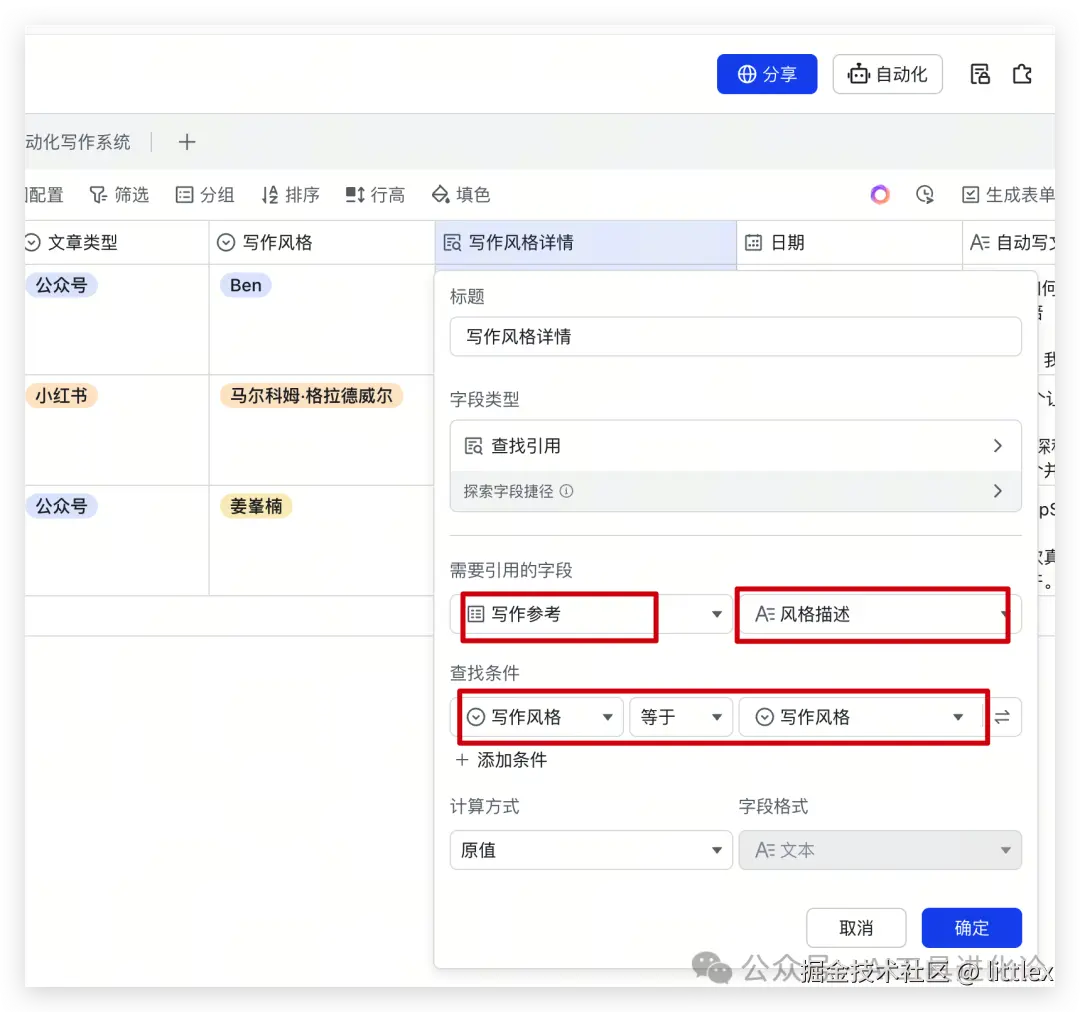The width and height of the screenshot is (1080, 1012).
Task: Open the 填色 fill color tool
Action: [461, 194]
